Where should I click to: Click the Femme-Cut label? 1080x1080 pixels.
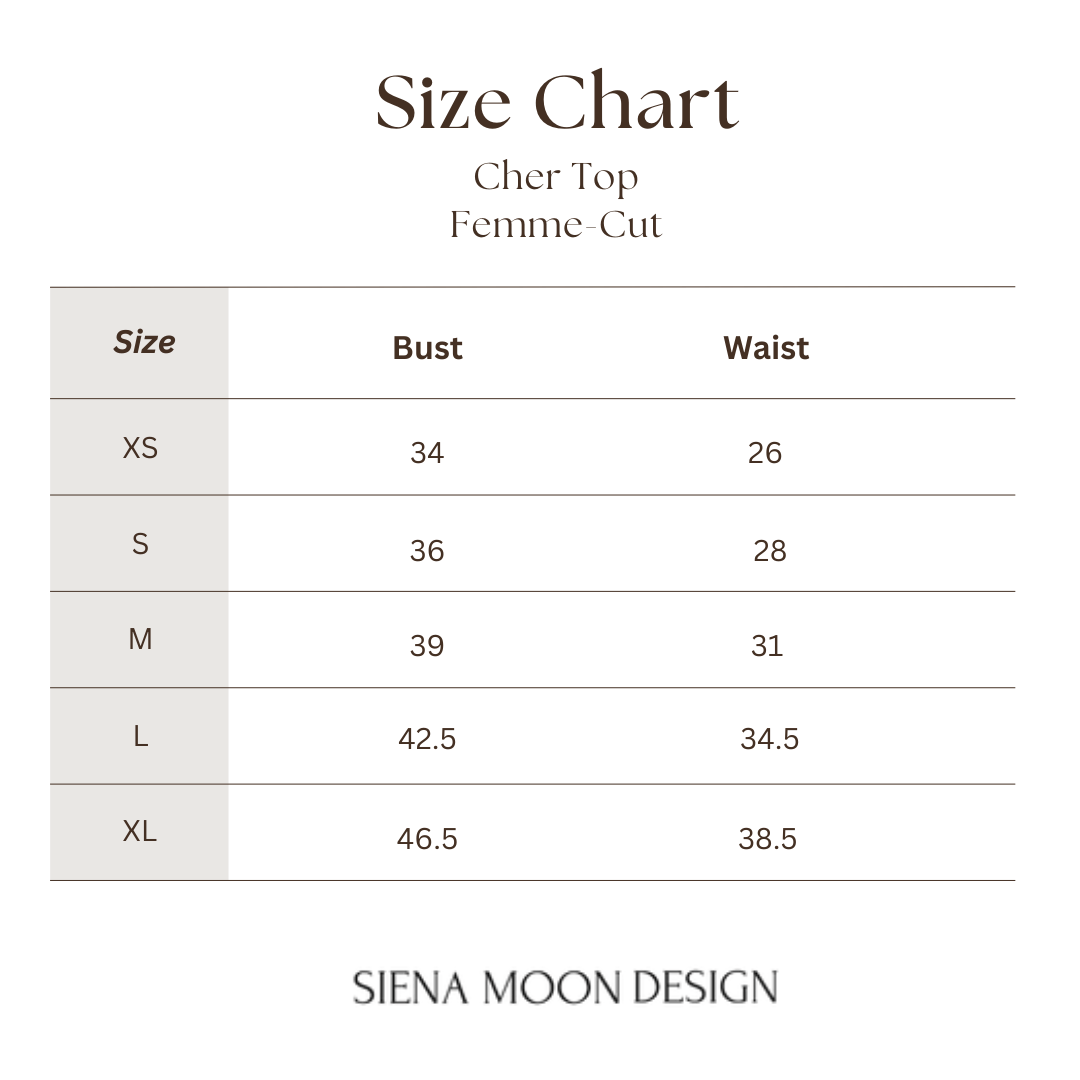tap(556, 225)
